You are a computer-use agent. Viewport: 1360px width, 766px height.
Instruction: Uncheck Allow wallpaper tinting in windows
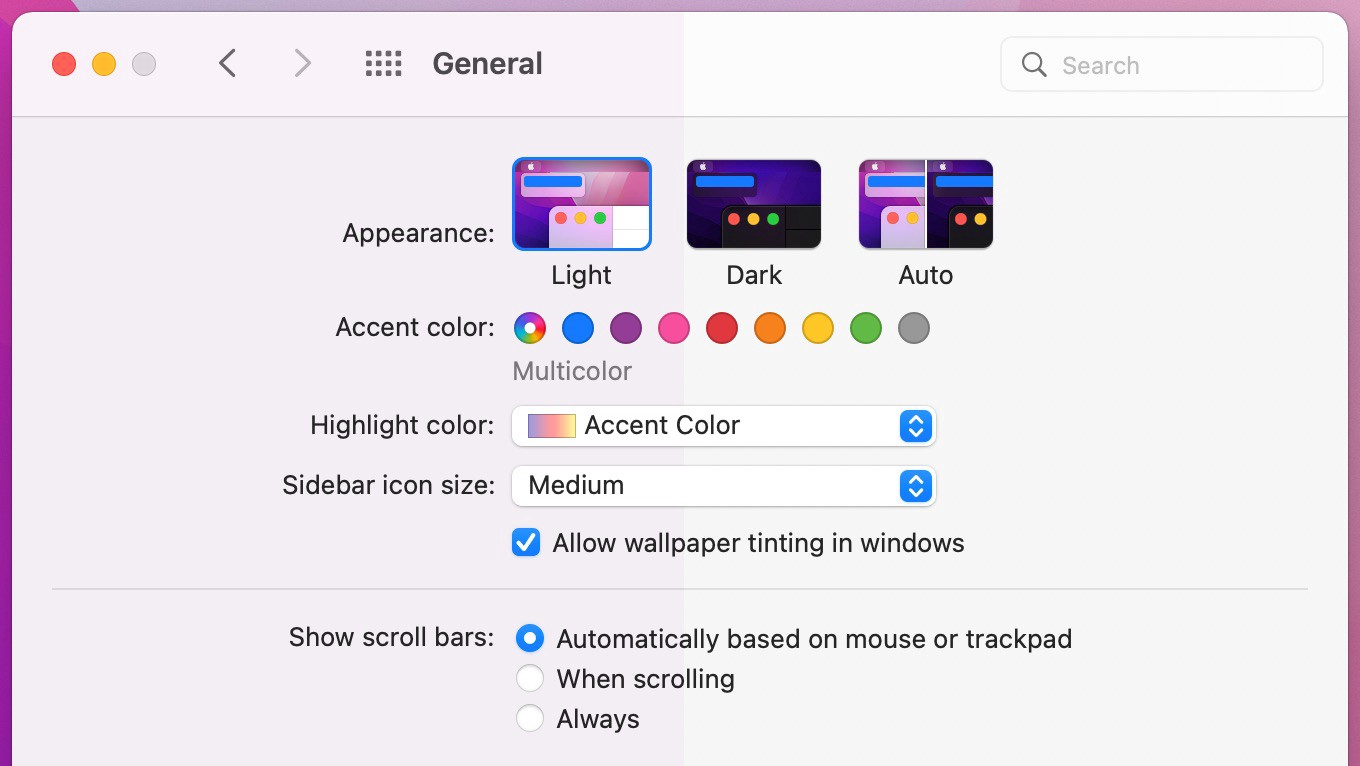[x=526, y=543]
